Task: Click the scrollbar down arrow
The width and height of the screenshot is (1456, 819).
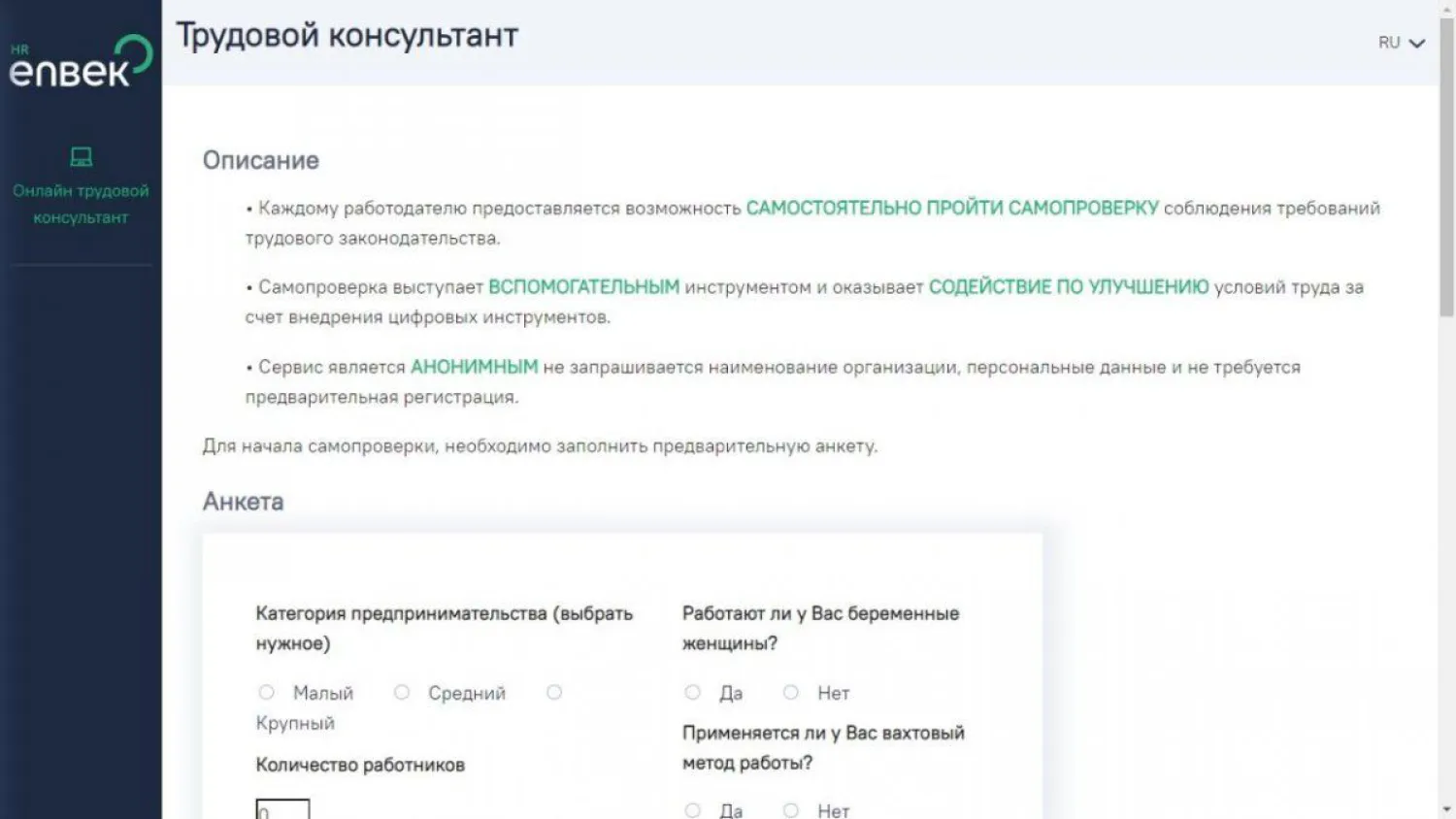Action: click(1446, 809)
